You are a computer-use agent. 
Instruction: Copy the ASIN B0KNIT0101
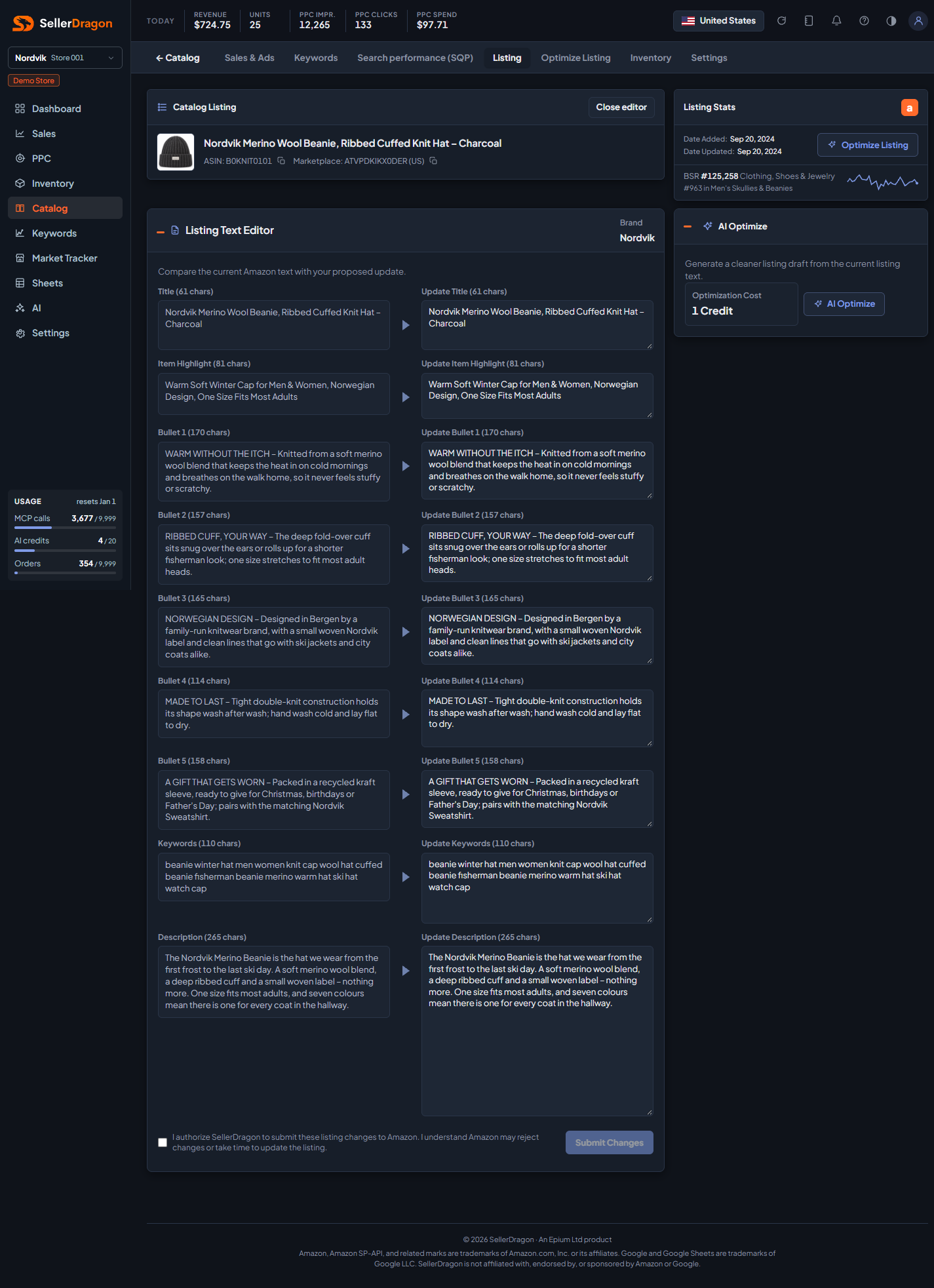pyautogui.click(x=281, y=161)
